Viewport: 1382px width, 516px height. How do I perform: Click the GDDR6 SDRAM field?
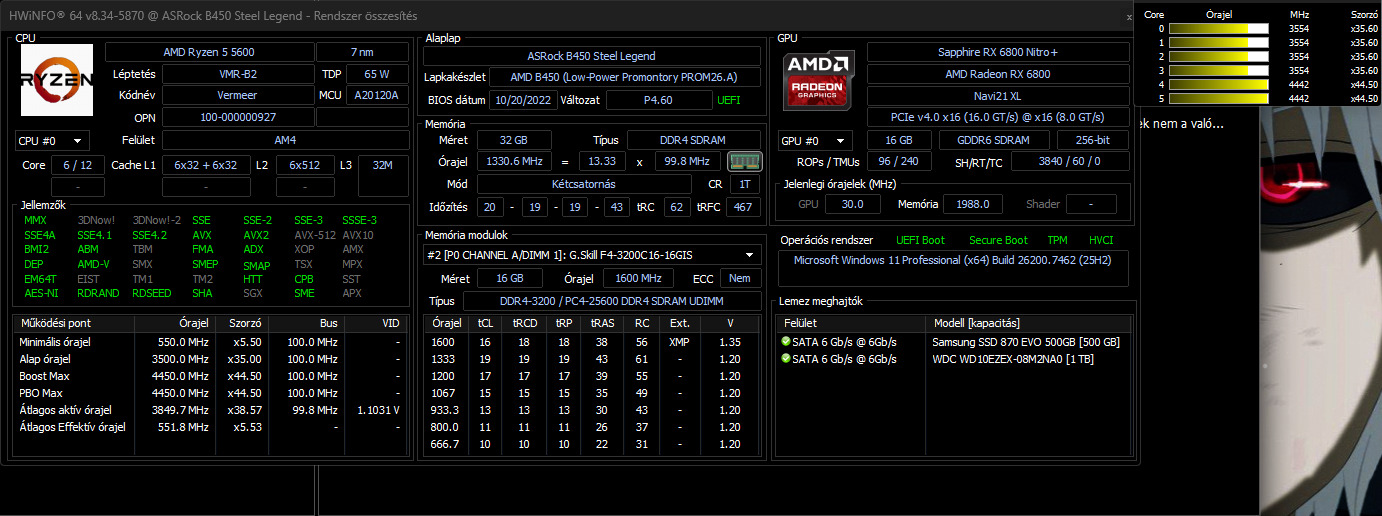[x=995, y=141]
